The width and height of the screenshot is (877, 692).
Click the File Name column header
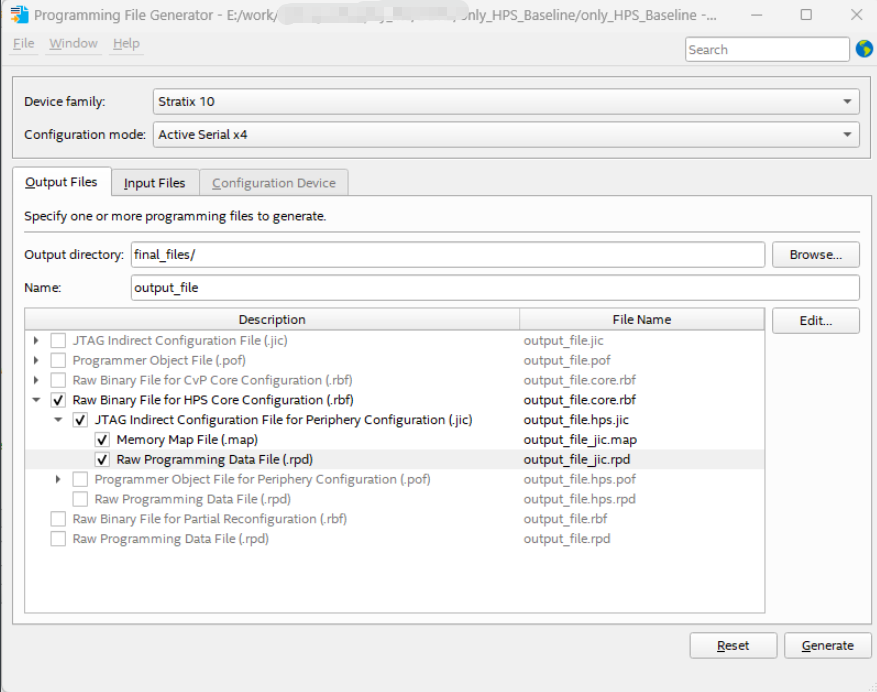coord(642,319)
